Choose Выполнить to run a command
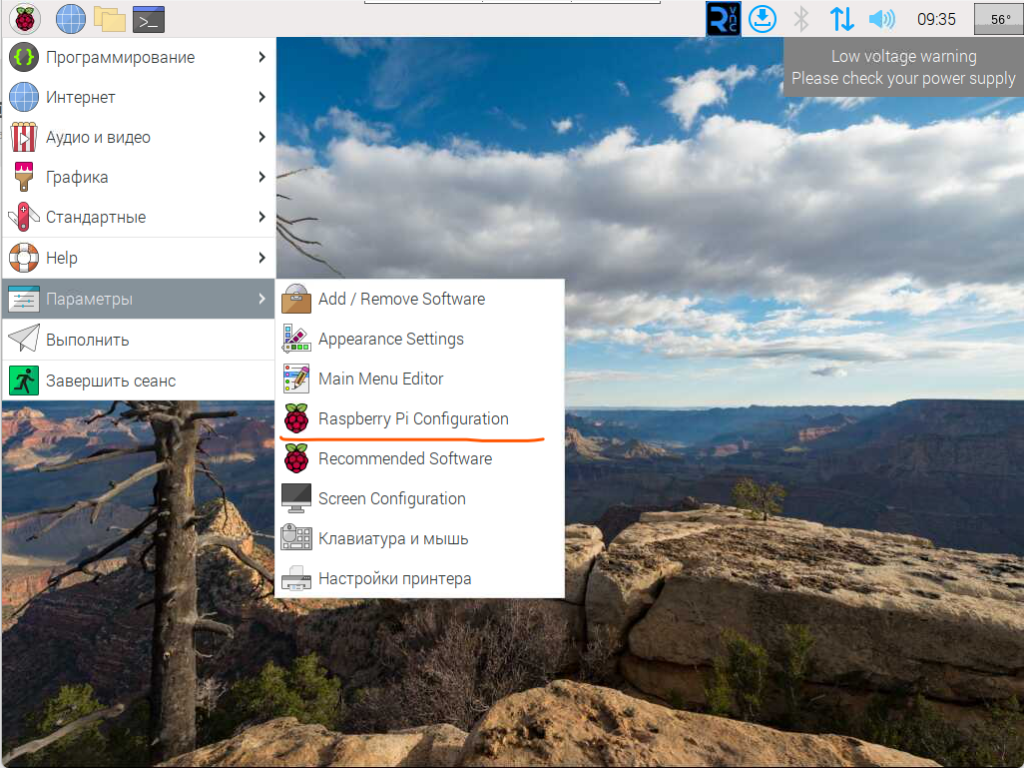The height and width of the screenshot is (768, 1024). pos(138,339)
